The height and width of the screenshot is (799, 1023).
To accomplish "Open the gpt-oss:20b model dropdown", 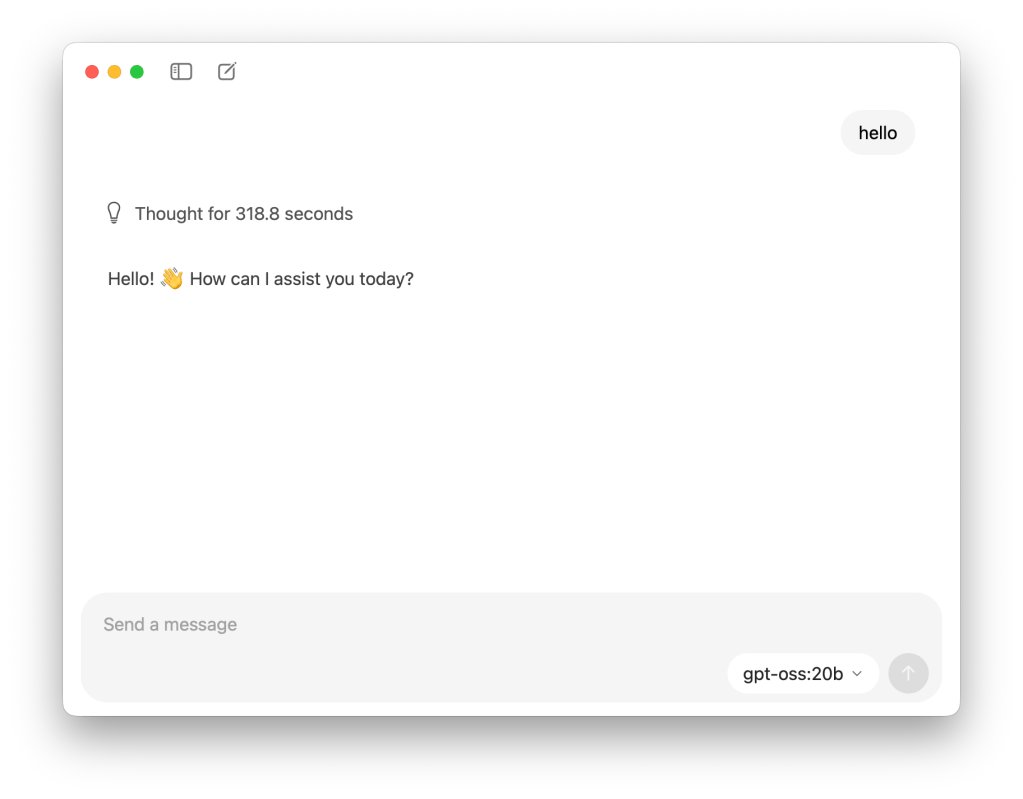I will (x=802, y=673).
